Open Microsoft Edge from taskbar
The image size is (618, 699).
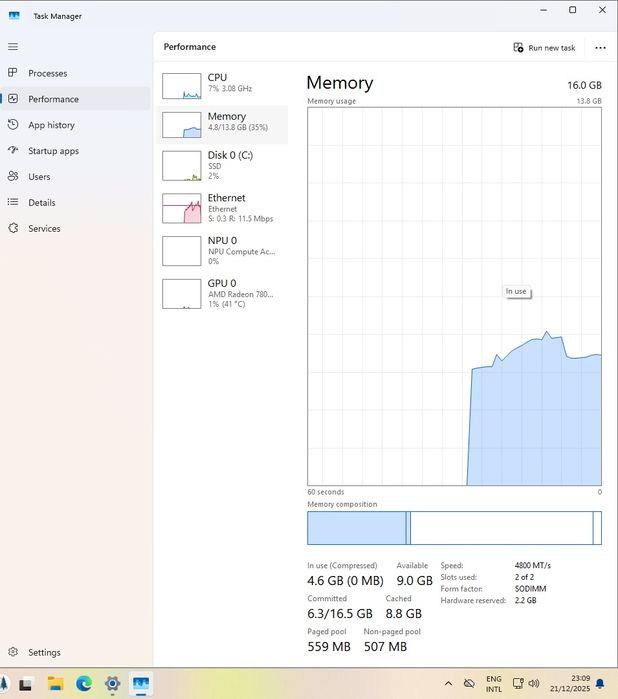pyautogui.click(x=84, y=684)
